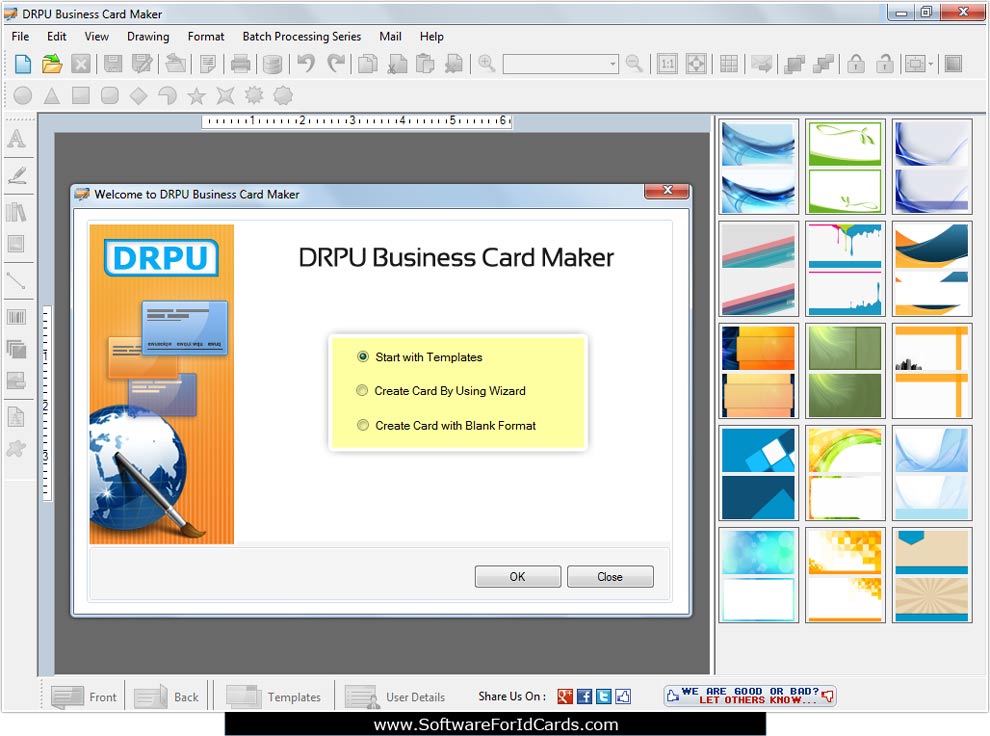Image resolution: width=990 pixels, height=736 pixels.
Task: Select Create Card with Blank Format
Action: click(447, 425)
